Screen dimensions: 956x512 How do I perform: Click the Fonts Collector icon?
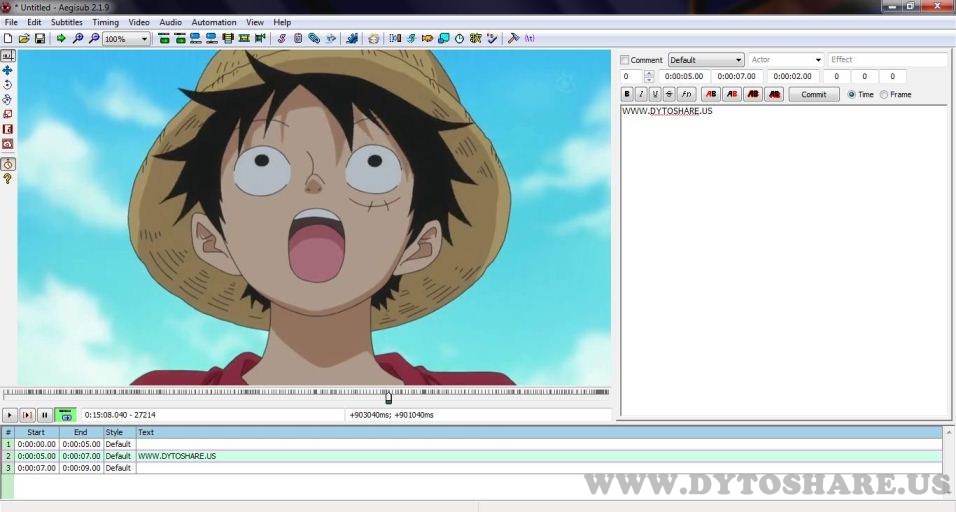pos(330,38)
